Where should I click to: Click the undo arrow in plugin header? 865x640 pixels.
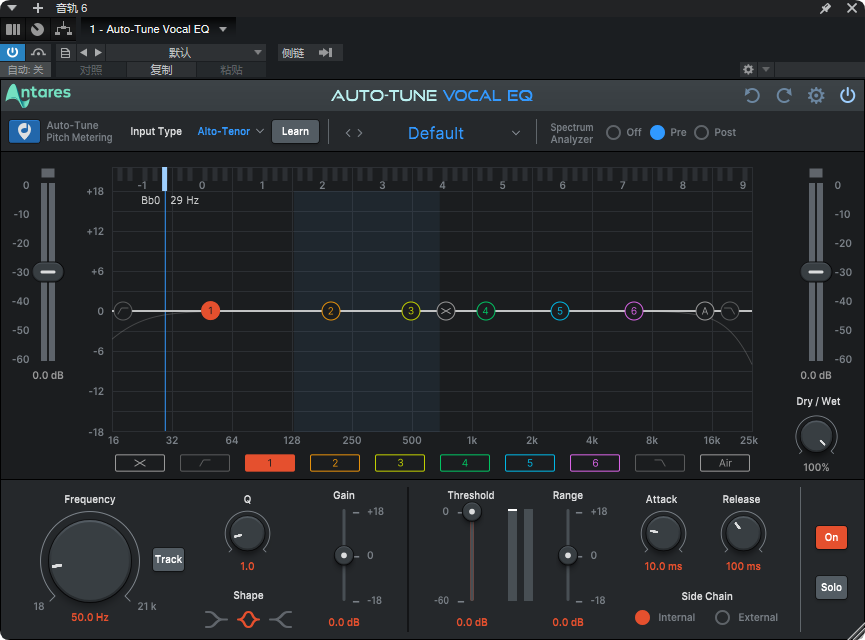pos(752,95)
